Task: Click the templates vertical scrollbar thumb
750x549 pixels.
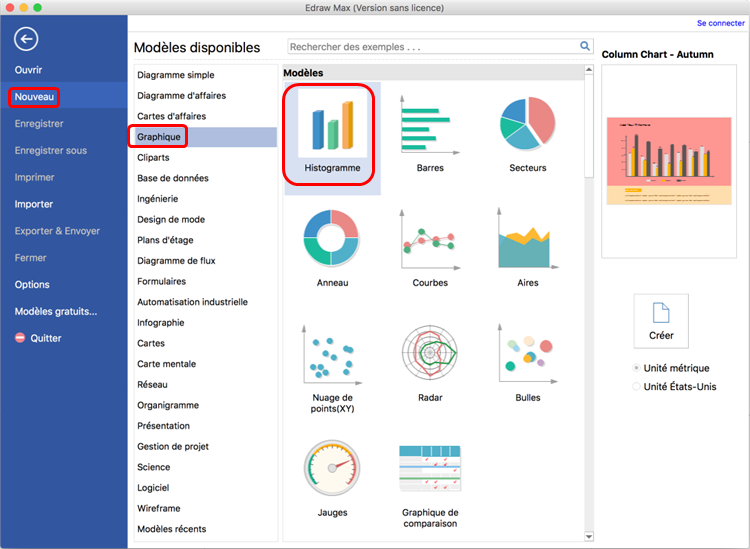Action: pos(589,126)
